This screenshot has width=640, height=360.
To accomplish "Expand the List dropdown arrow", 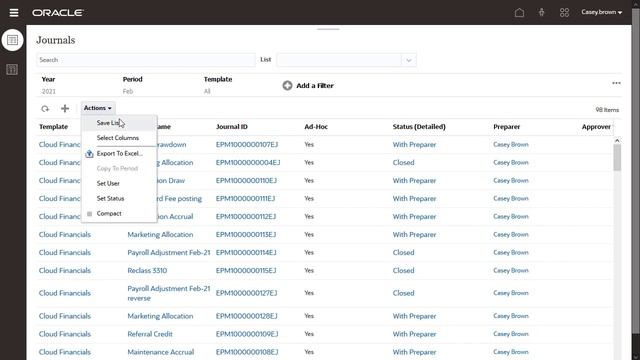I will pyautogui.click(x=409, y=60).
